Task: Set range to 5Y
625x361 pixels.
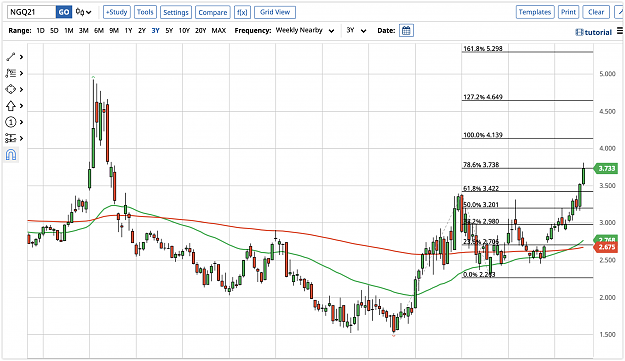Action: click(169, 31)
